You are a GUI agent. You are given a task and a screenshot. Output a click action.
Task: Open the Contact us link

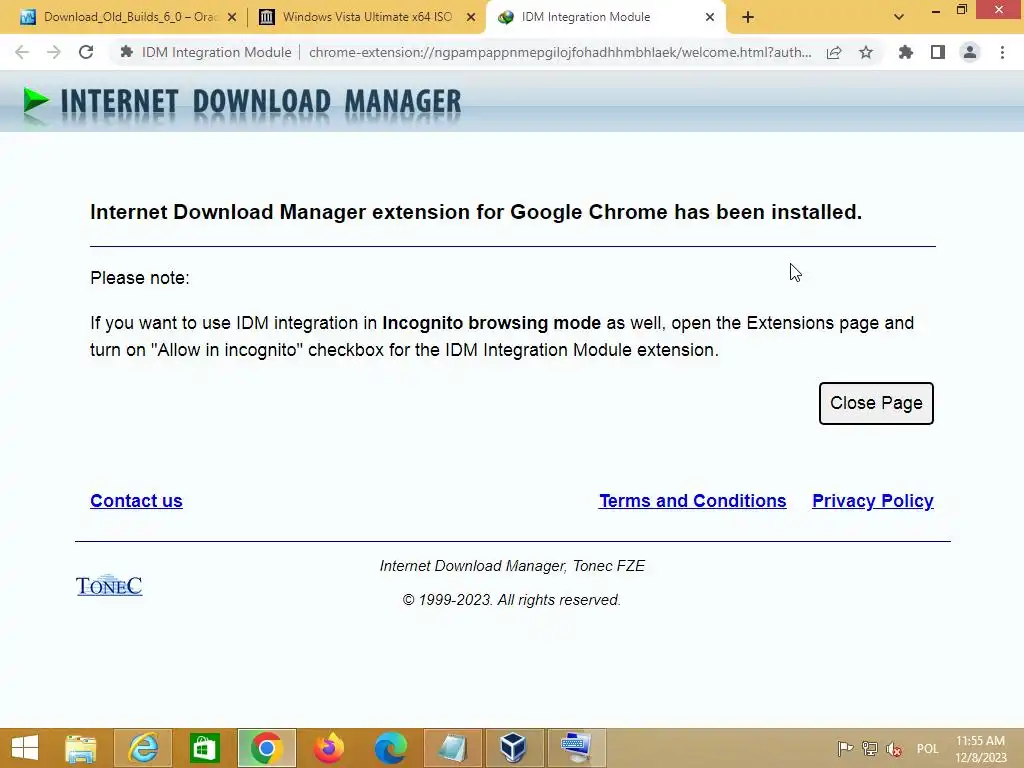pos(136,501)
